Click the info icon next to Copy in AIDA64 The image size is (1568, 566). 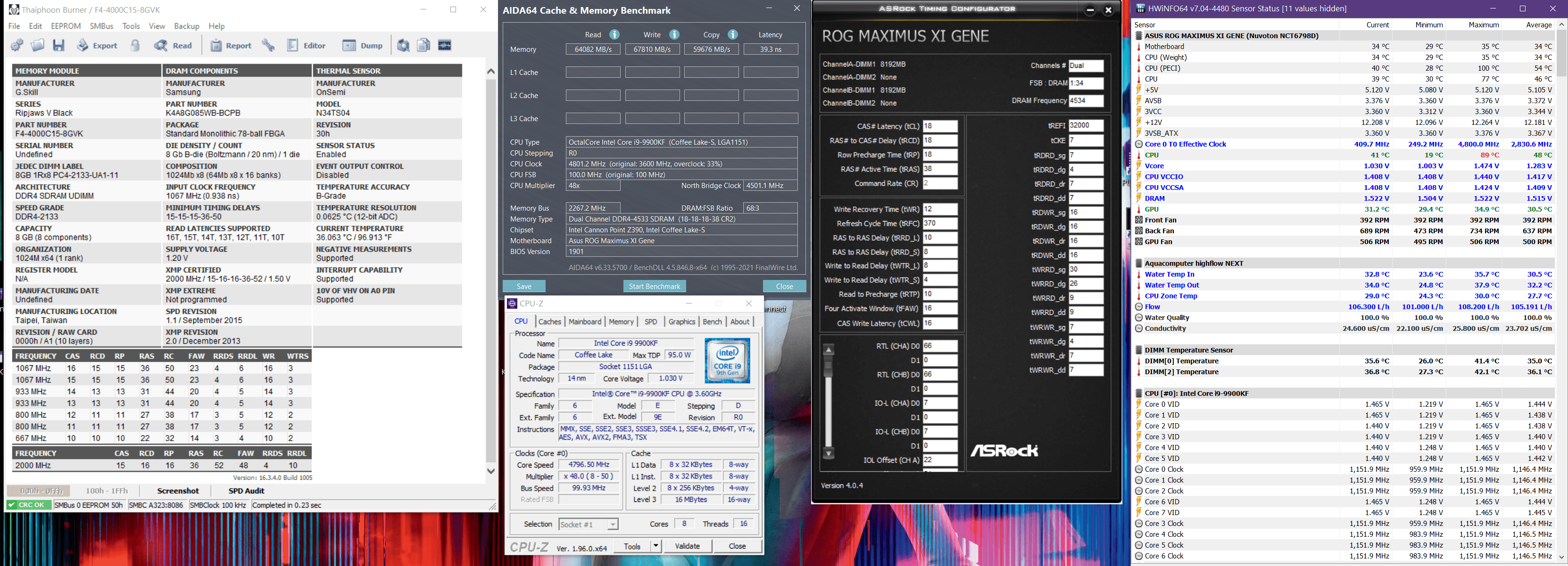733,35
